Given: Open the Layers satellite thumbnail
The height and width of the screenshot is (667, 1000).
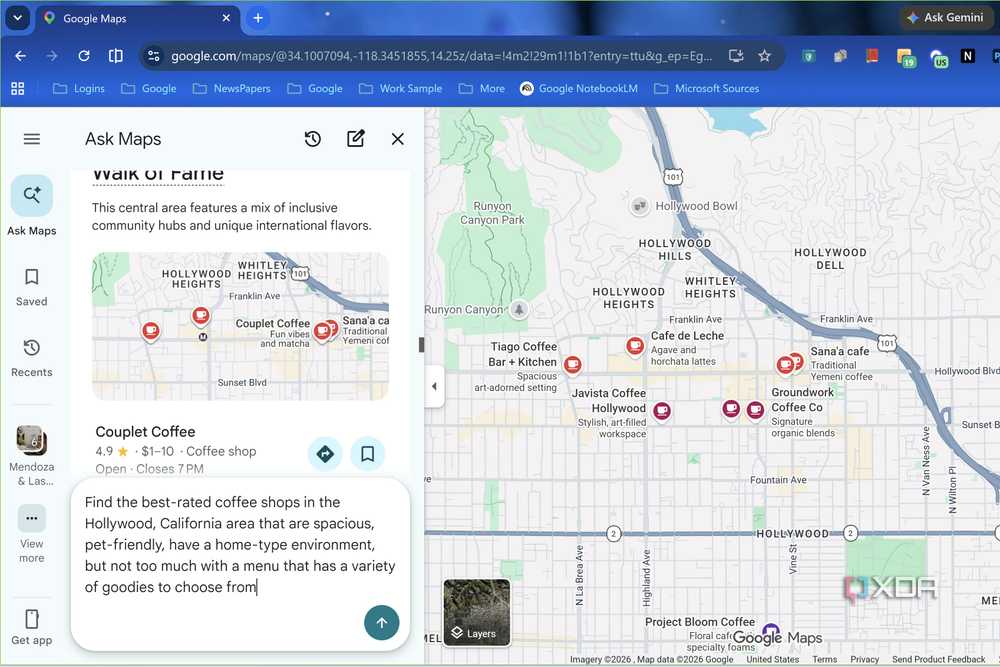Looking at the screenshot, I should click(x=476, y=612).
